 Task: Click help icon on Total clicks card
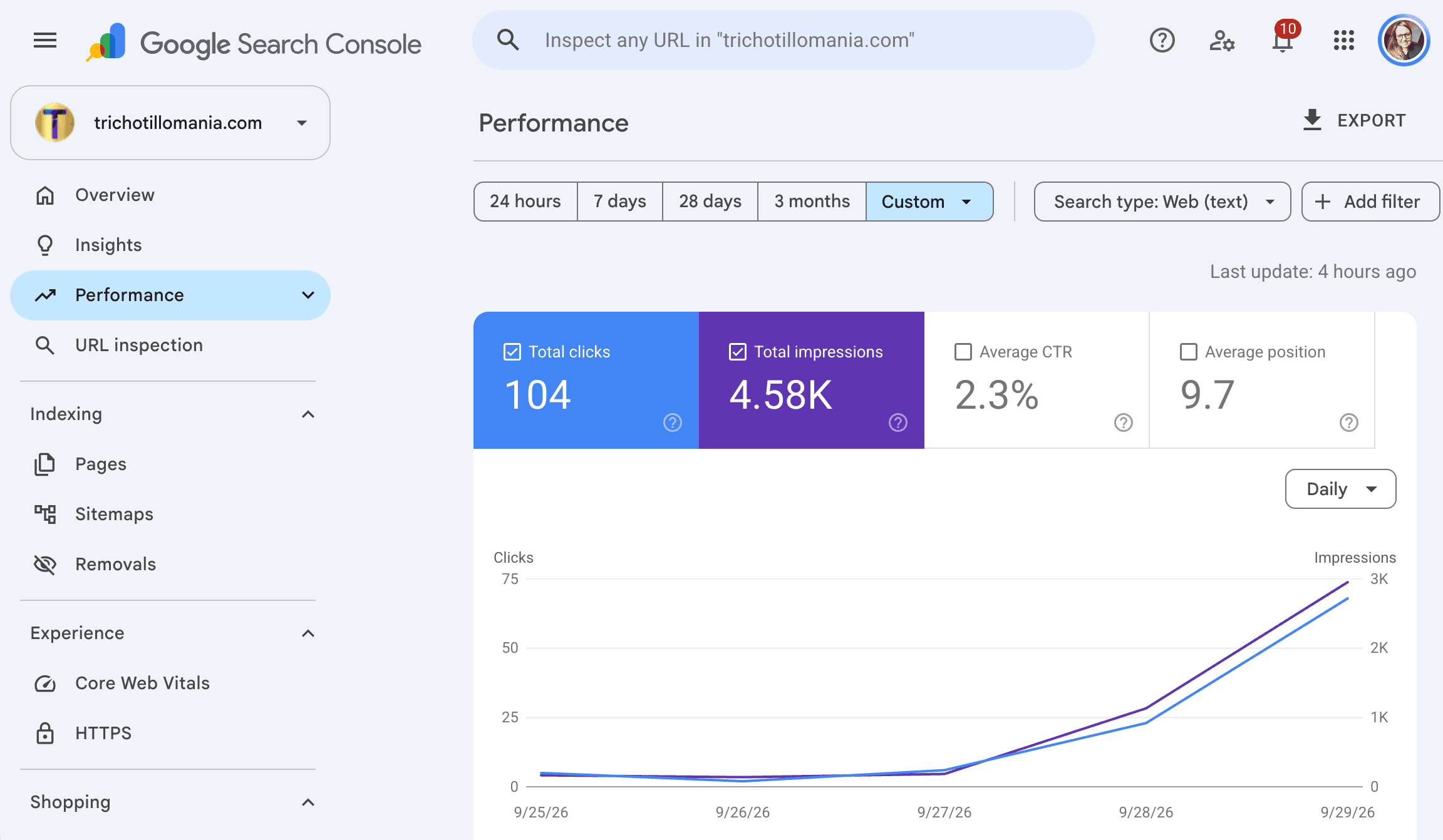point(673,423)
